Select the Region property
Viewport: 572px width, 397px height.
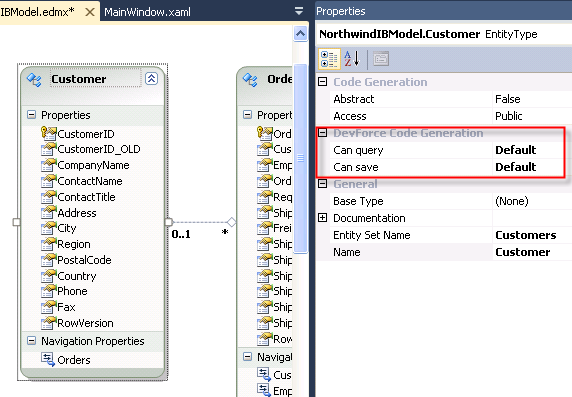click(x=74, y=244)
